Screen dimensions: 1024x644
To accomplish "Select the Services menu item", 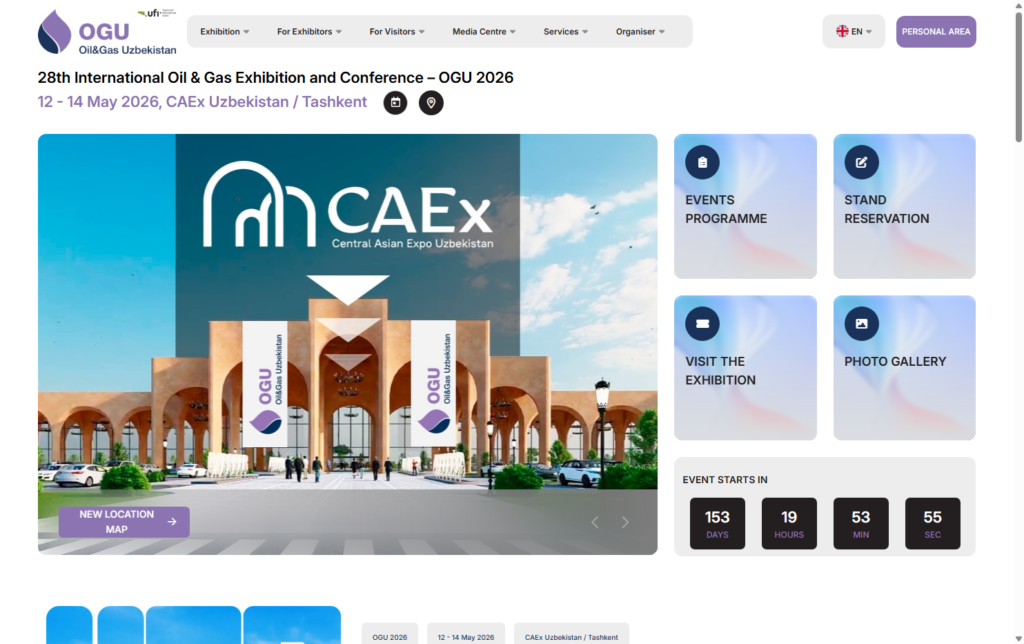I will 566,32.
